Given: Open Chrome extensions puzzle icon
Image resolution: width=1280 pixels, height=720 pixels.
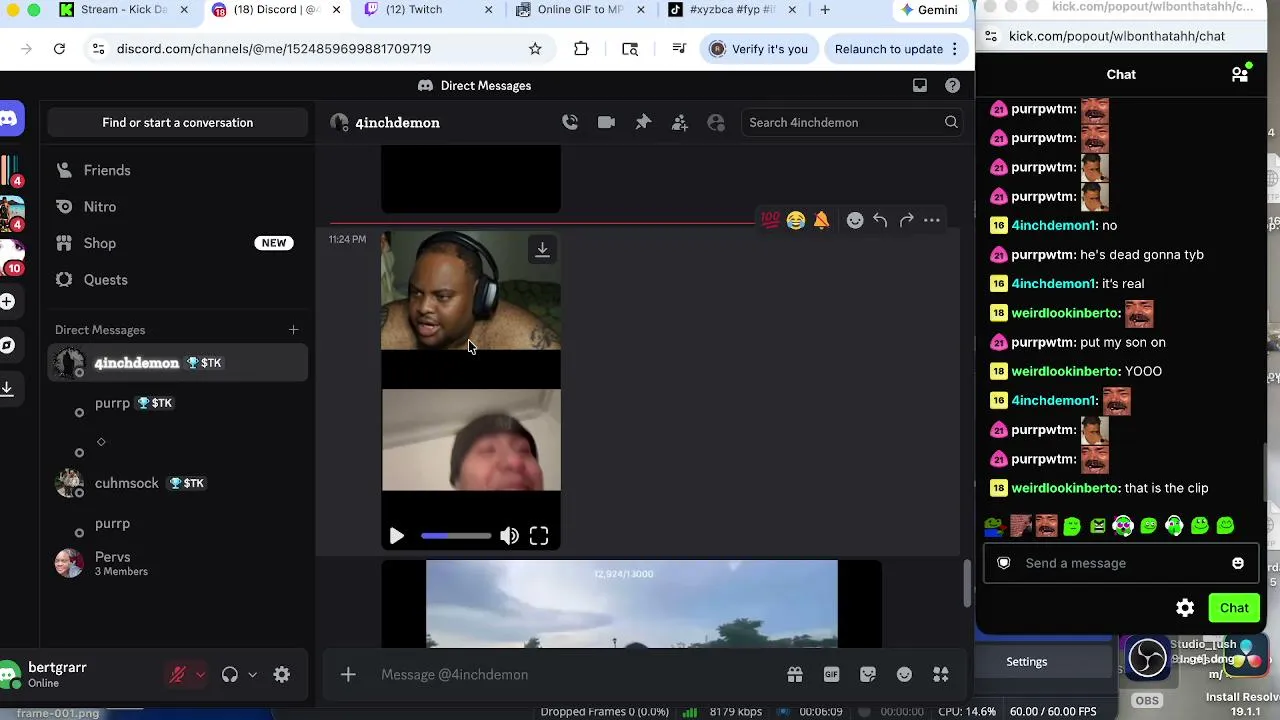Looking at the screenshot, I should tap(581, 49).
